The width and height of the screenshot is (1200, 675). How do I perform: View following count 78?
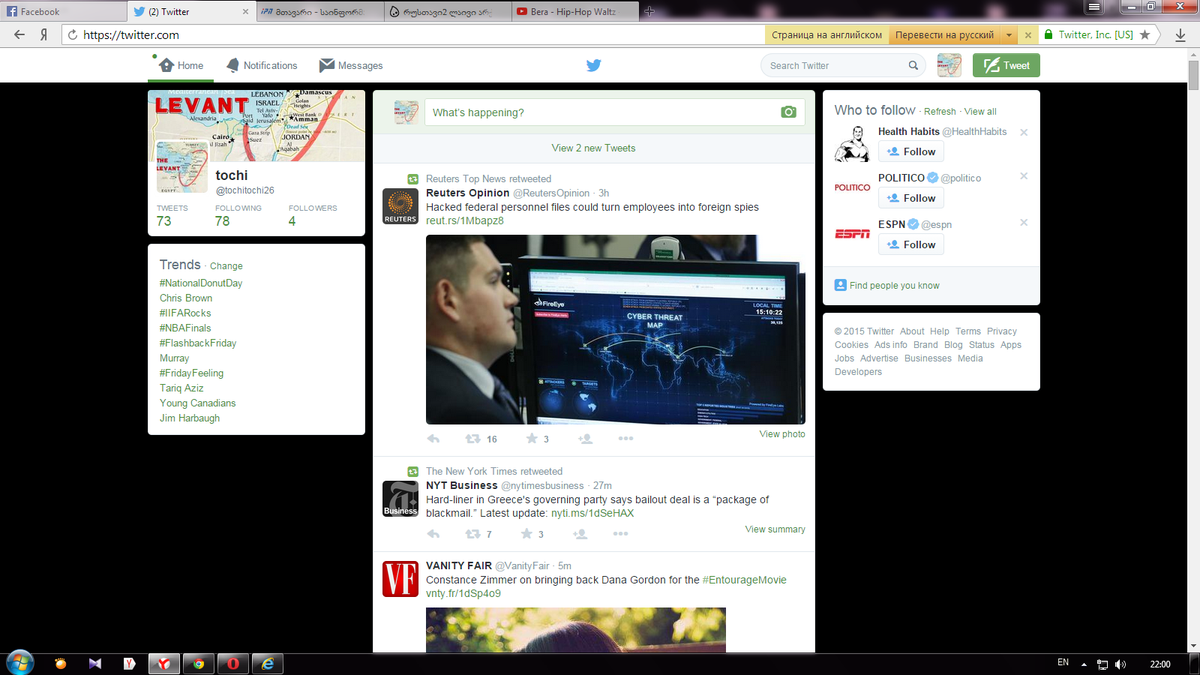(222, 221)
